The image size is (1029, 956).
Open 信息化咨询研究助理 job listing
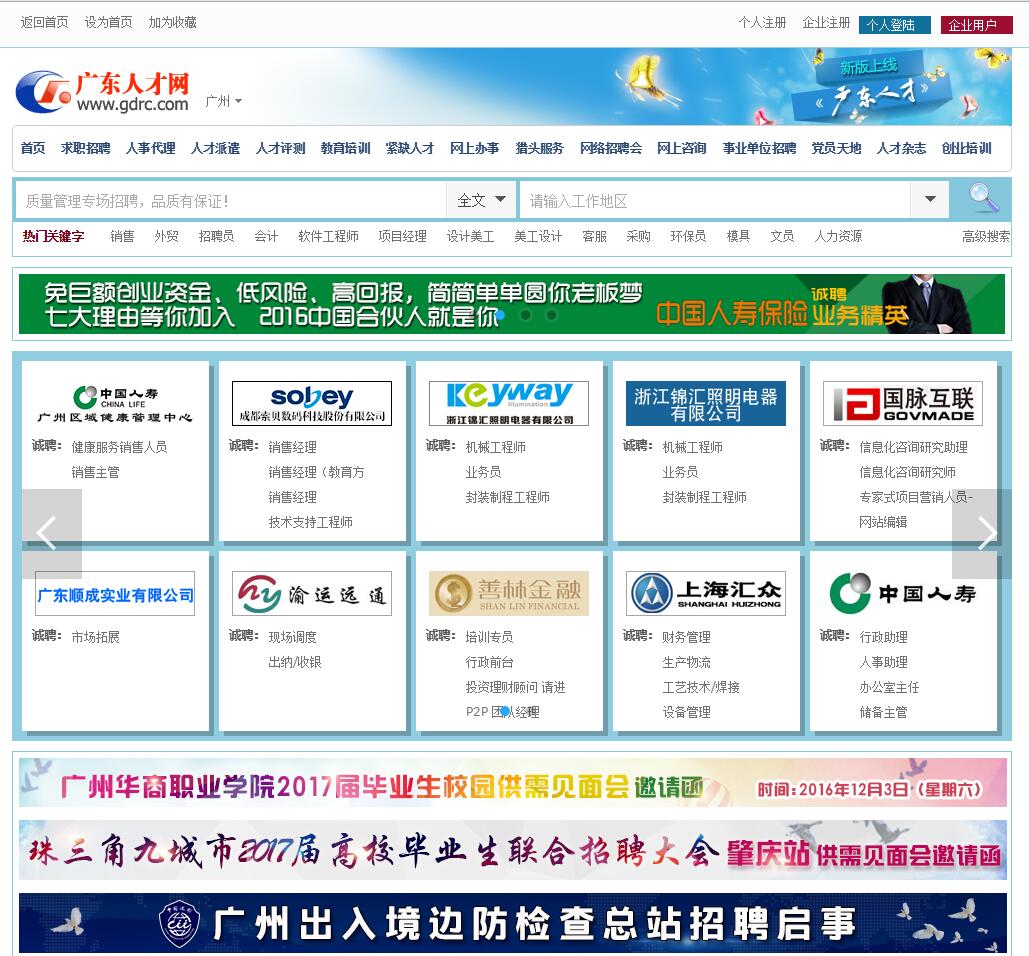(x=914, y=447)
